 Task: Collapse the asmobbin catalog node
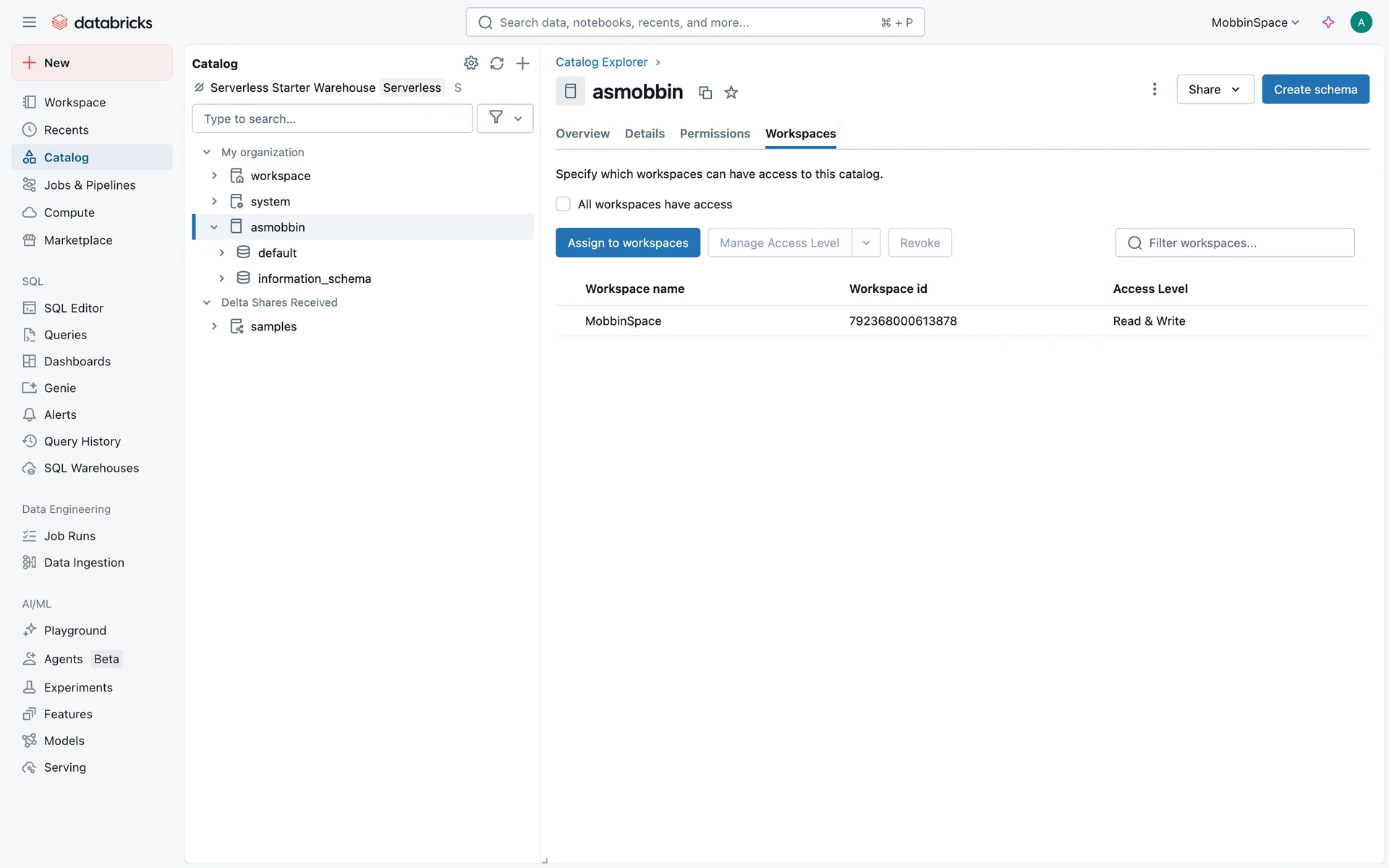214,227
